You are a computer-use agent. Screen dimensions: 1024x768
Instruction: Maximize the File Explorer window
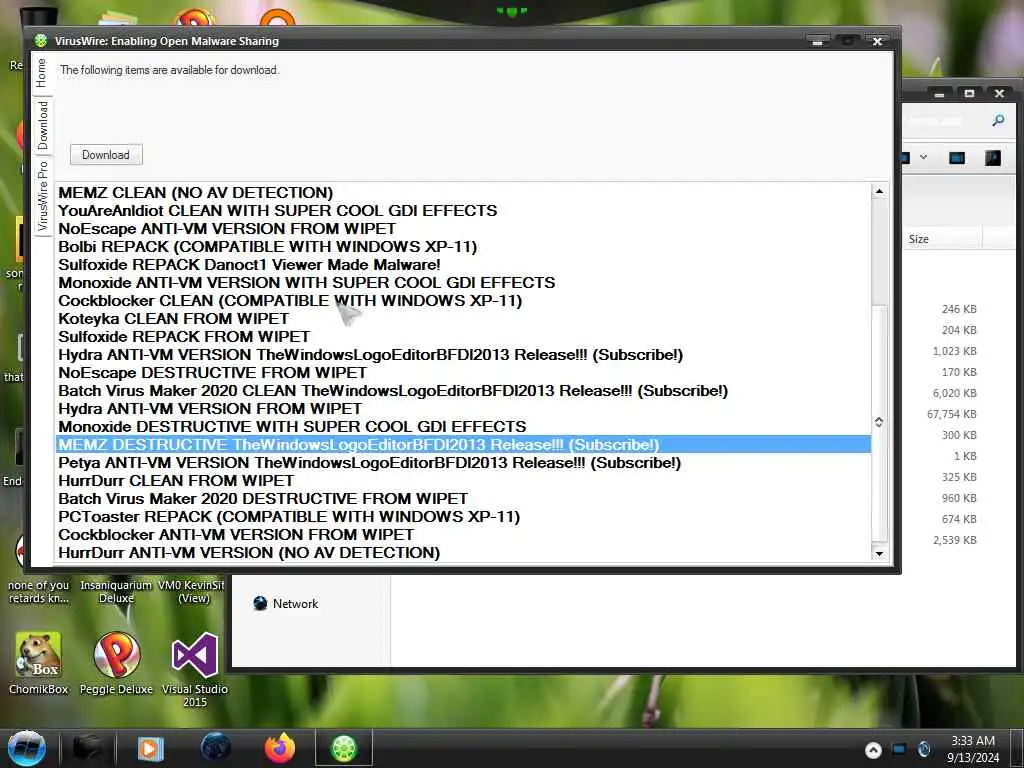click(x=969, y=94)
